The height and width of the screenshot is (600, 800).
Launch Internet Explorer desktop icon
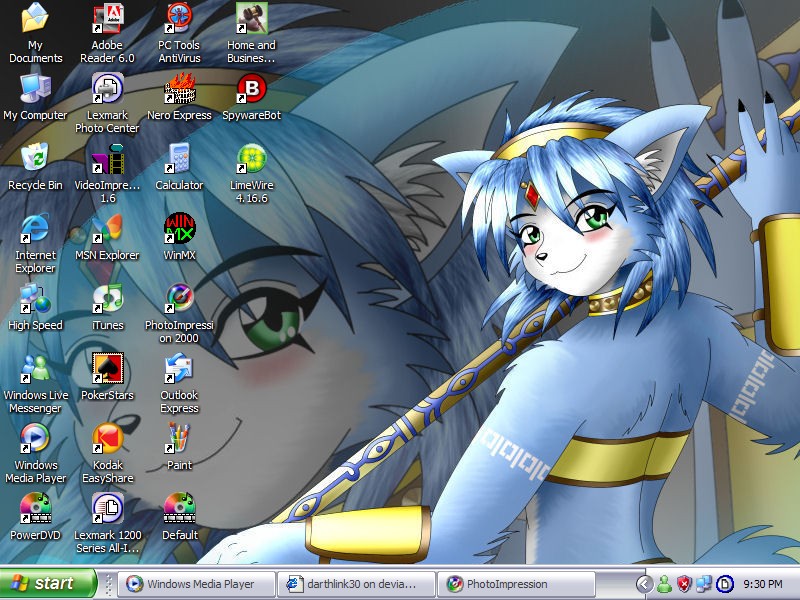(x=35, y=229)
